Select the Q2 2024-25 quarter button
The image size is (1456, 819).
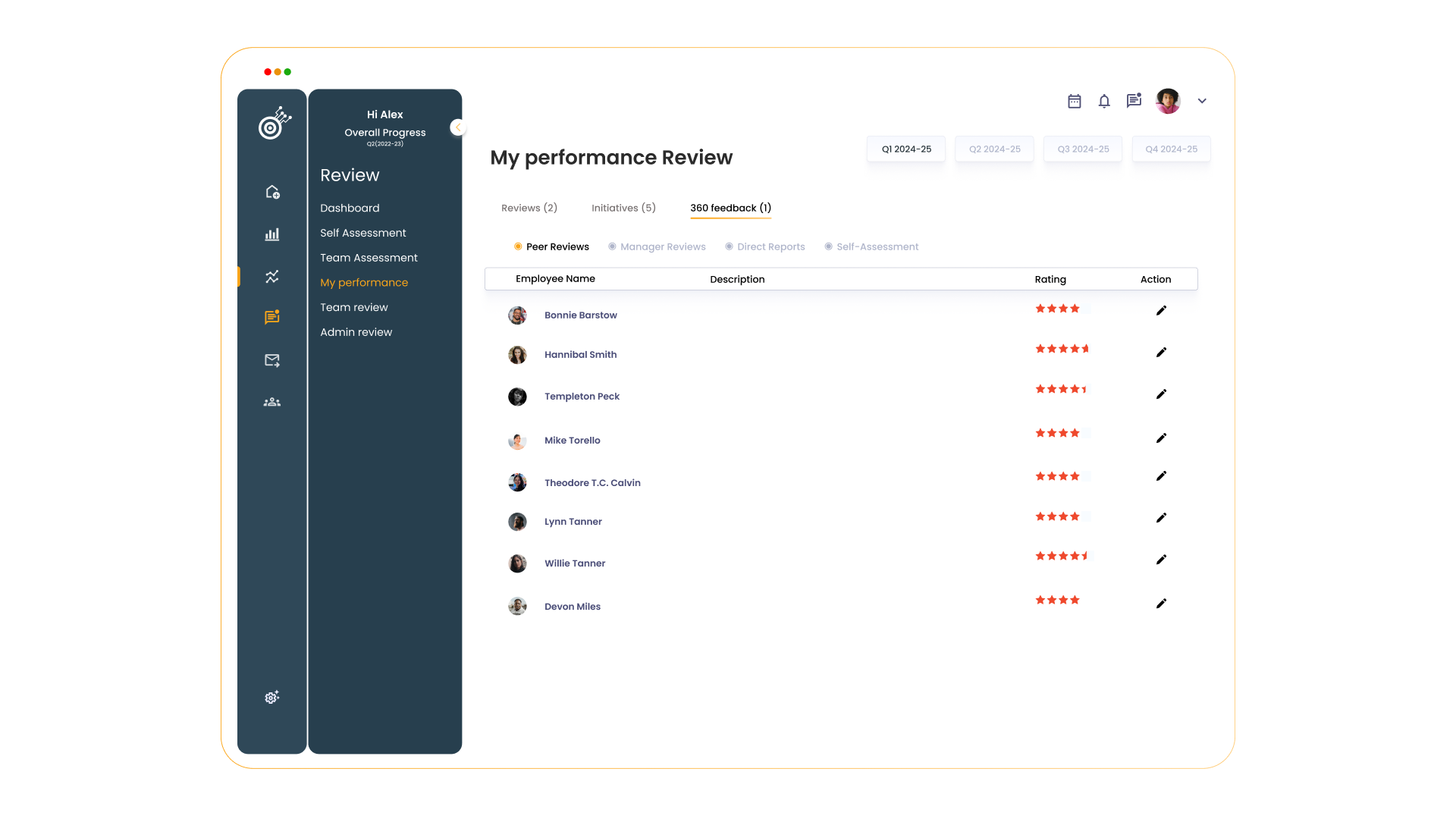pos(994,149)
